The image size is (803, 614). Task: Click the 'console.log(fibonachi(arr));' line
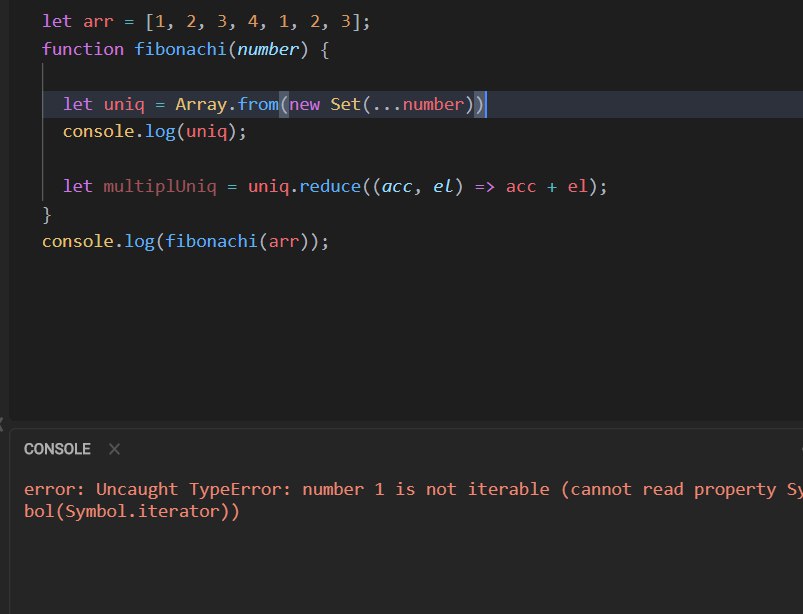pos(185,241)
